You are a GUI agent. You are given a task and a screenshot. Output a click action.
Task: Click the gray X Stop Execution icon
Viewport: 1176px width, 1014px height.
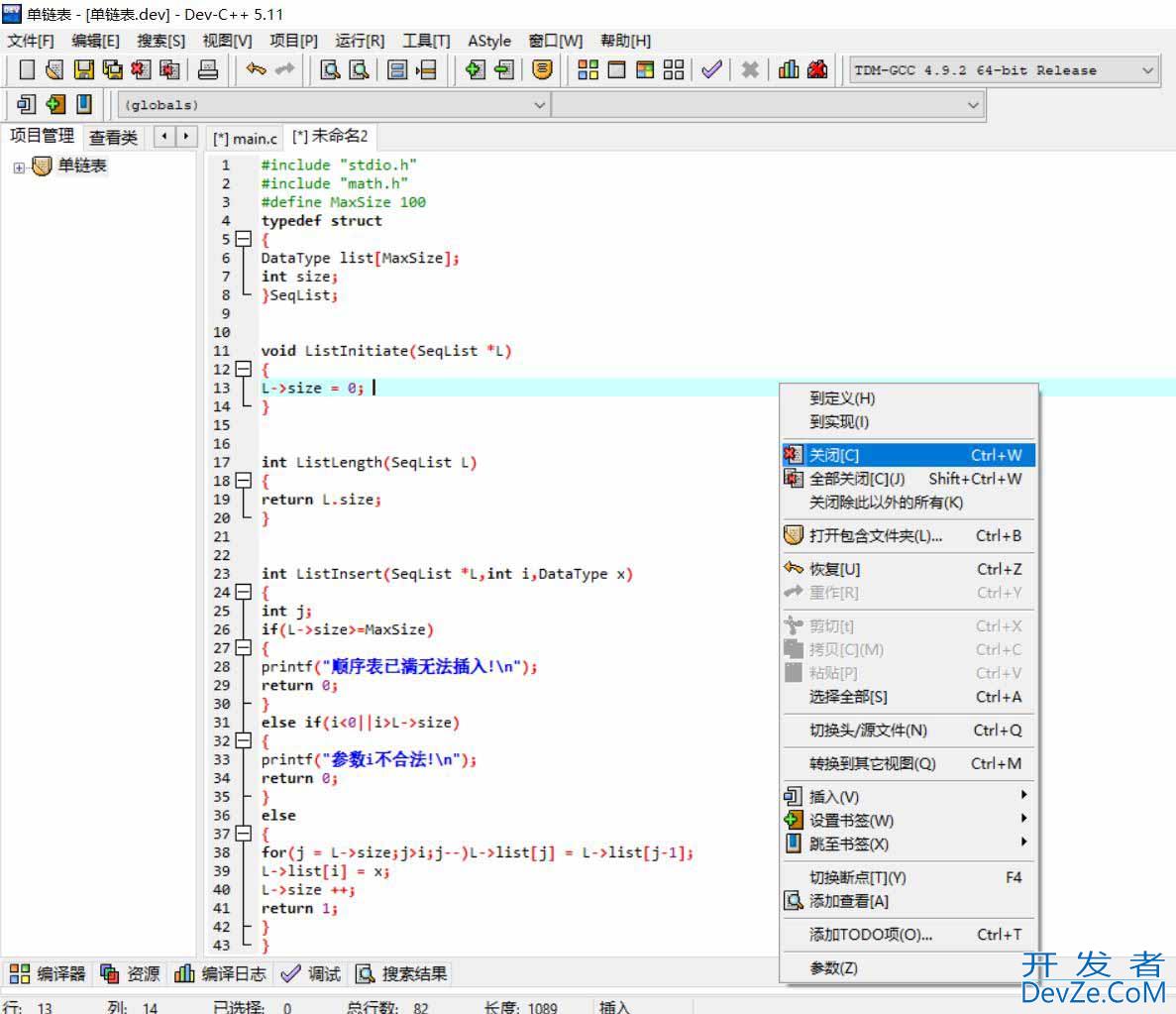pos(749,69)
